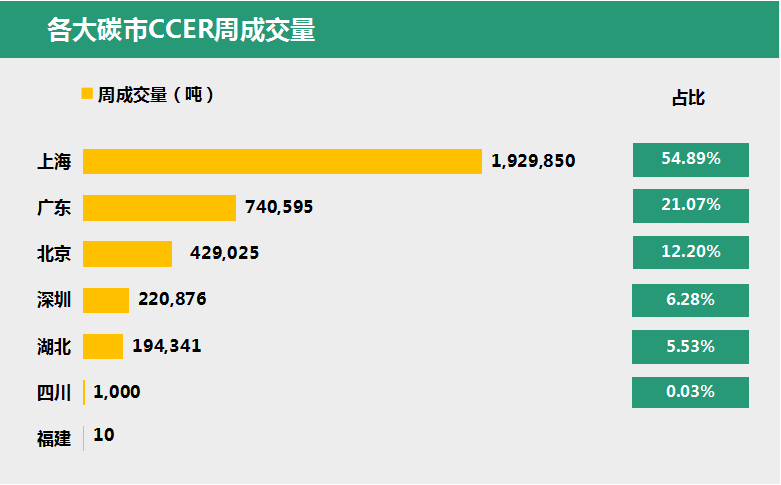Select the 福建 category label
The image size is (781, 485).
coord(54,439)
